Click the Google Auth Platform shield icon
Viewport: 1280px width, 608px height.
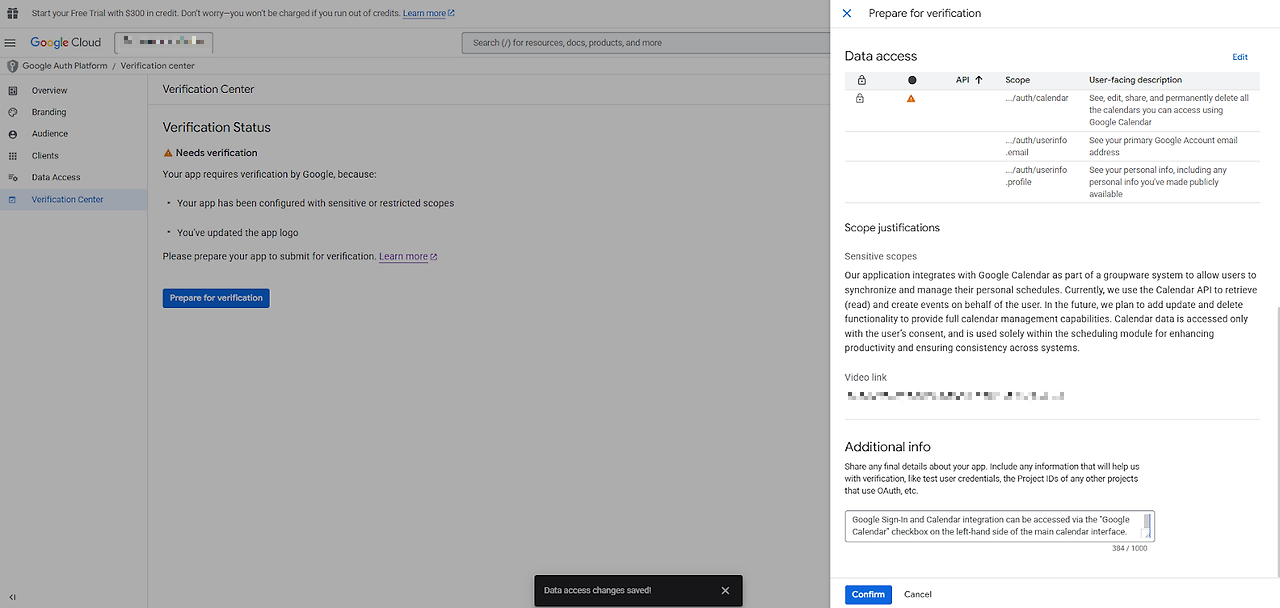click(12, 66)
